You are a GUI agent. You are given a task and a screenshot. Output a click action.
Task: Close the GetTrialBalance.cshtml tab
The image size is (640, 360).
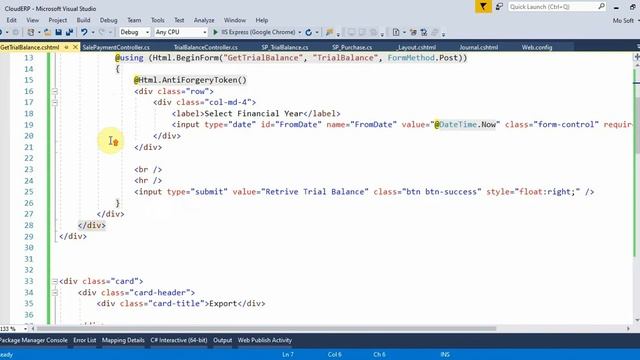pyautogui.click(x=75, y=47)
